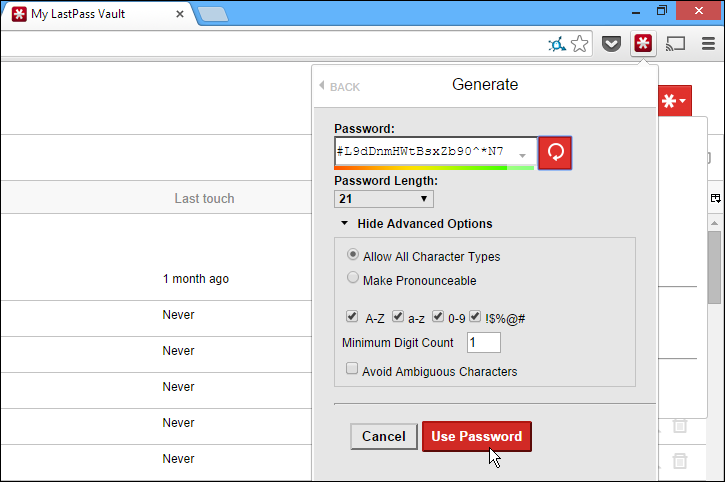Click the password strength meter bar

point(434,167)
